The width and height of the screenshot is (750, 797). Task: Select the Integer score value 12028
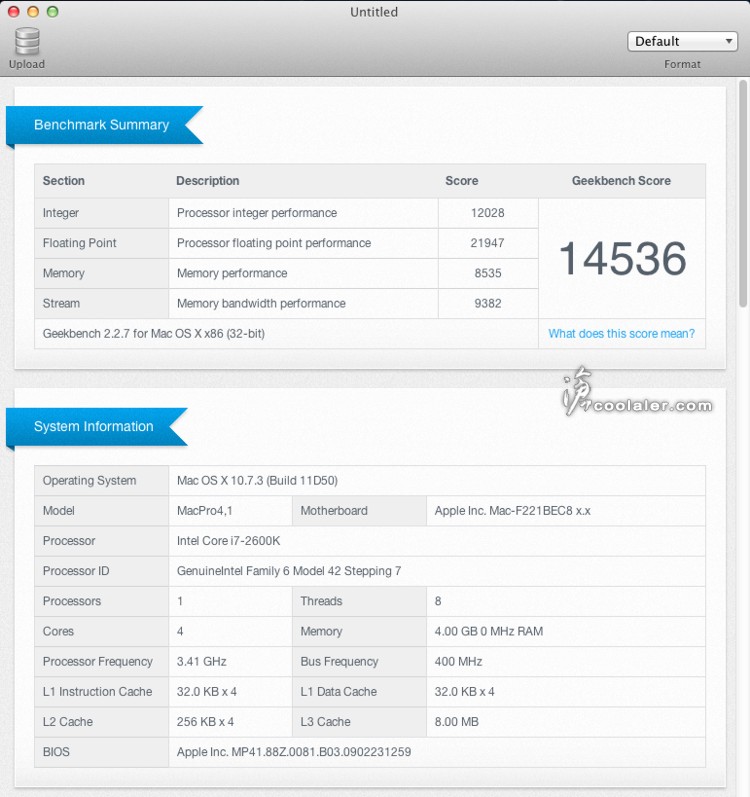(x=487, y=213)
